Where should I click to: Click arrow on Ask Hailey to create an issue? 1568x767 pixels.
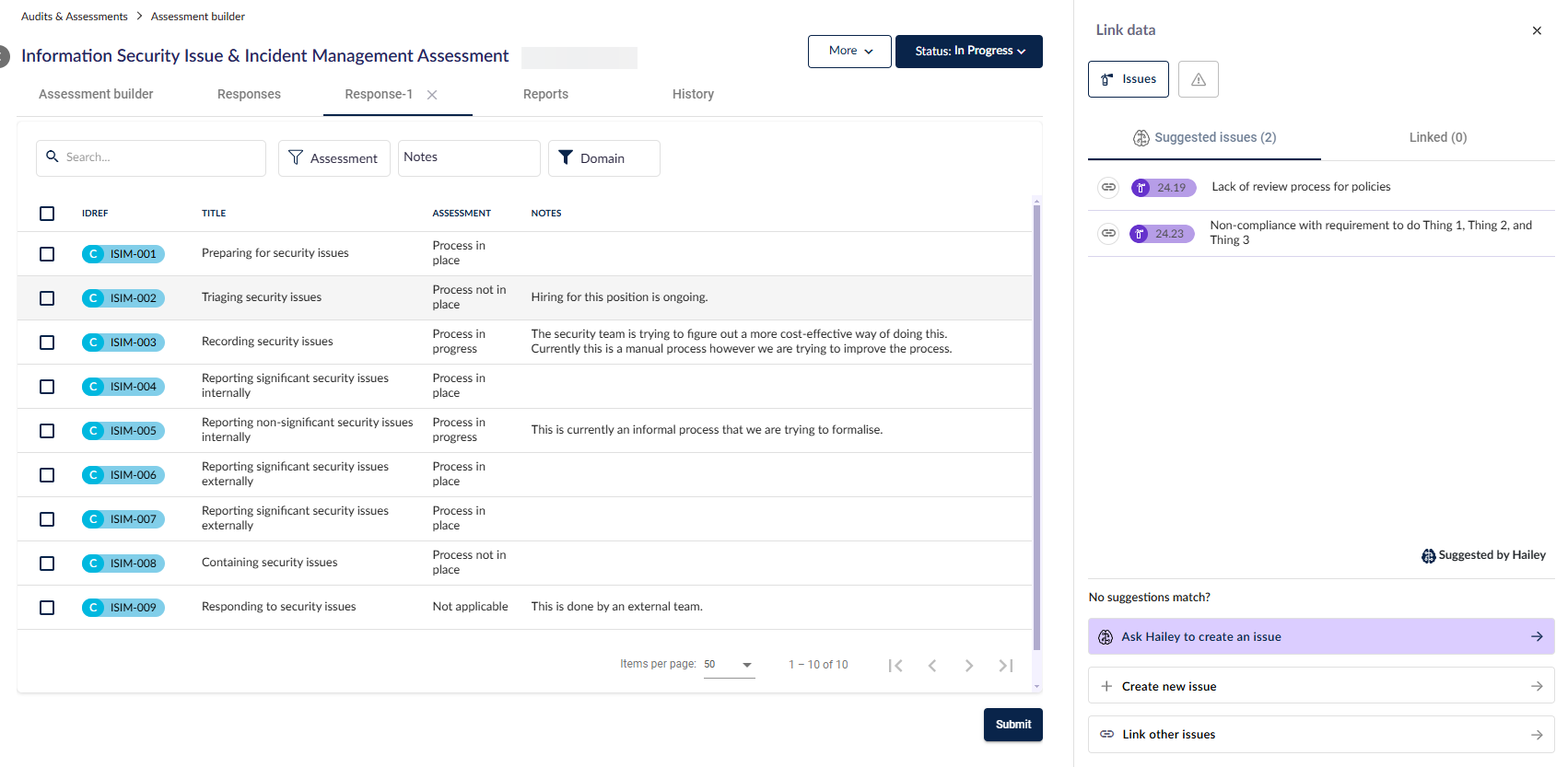click(1537, 636)
